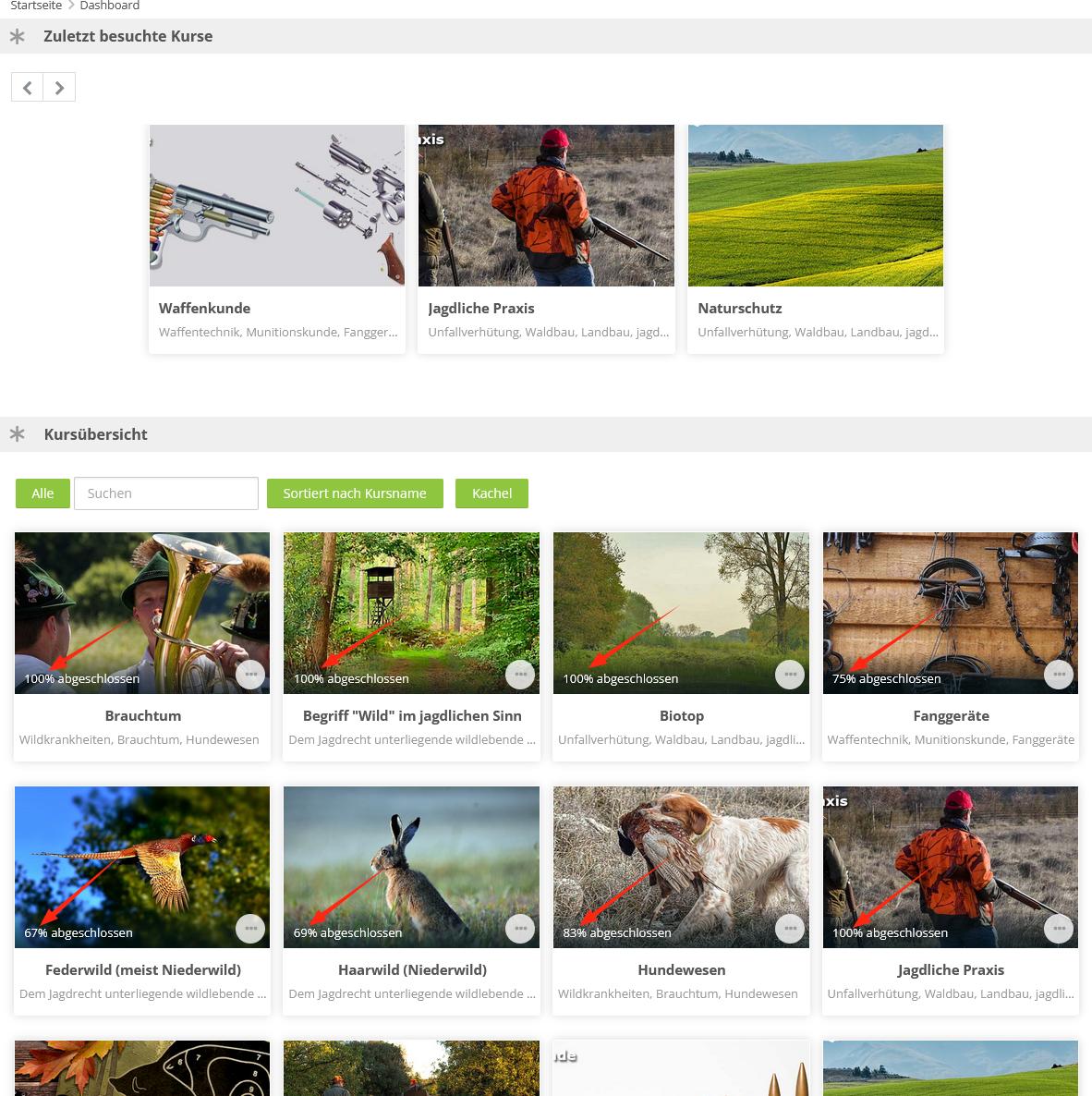This screenshot has height=1096, width=1092.
Task: Open the options menu on Brauchtum card
Action: tap(250, 675)
